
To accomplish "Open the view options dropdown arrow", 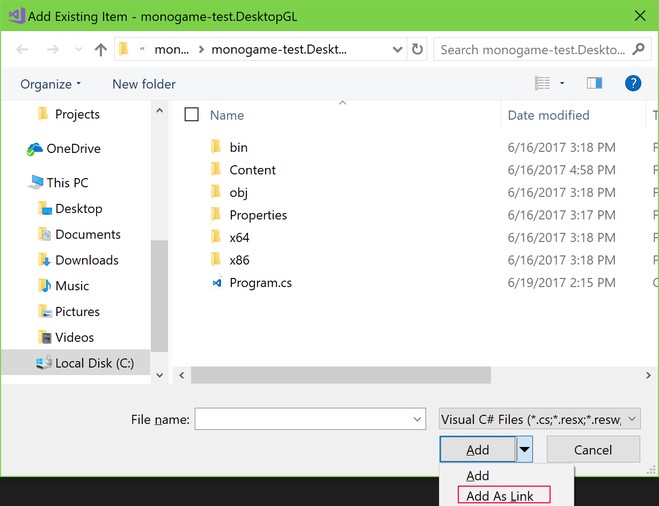I will pos(562,83).
